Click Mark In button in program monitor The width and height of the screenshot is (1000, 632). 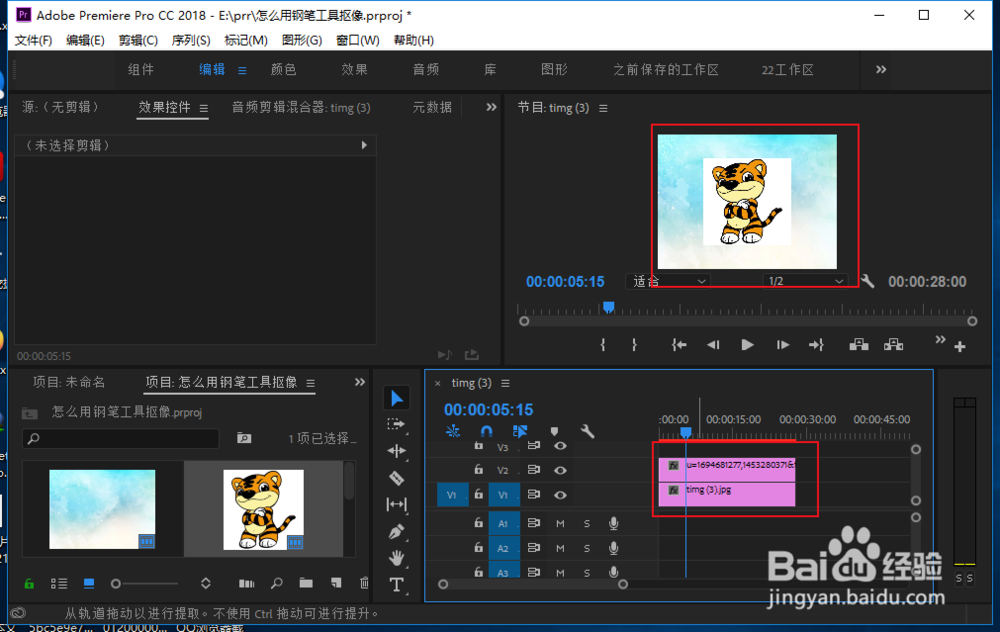(x=603, y=345)
